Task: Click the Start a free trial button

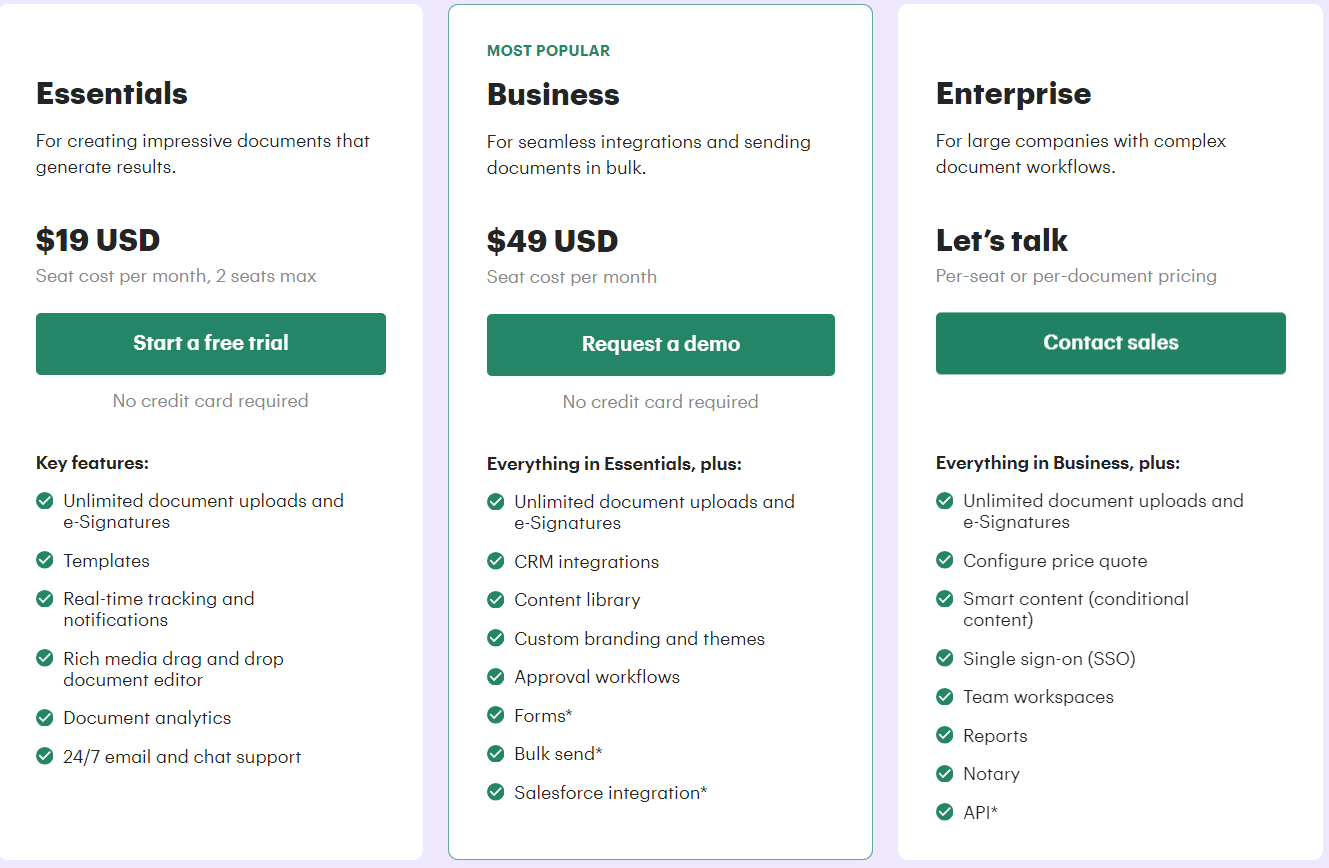Action: coord(211,344)
